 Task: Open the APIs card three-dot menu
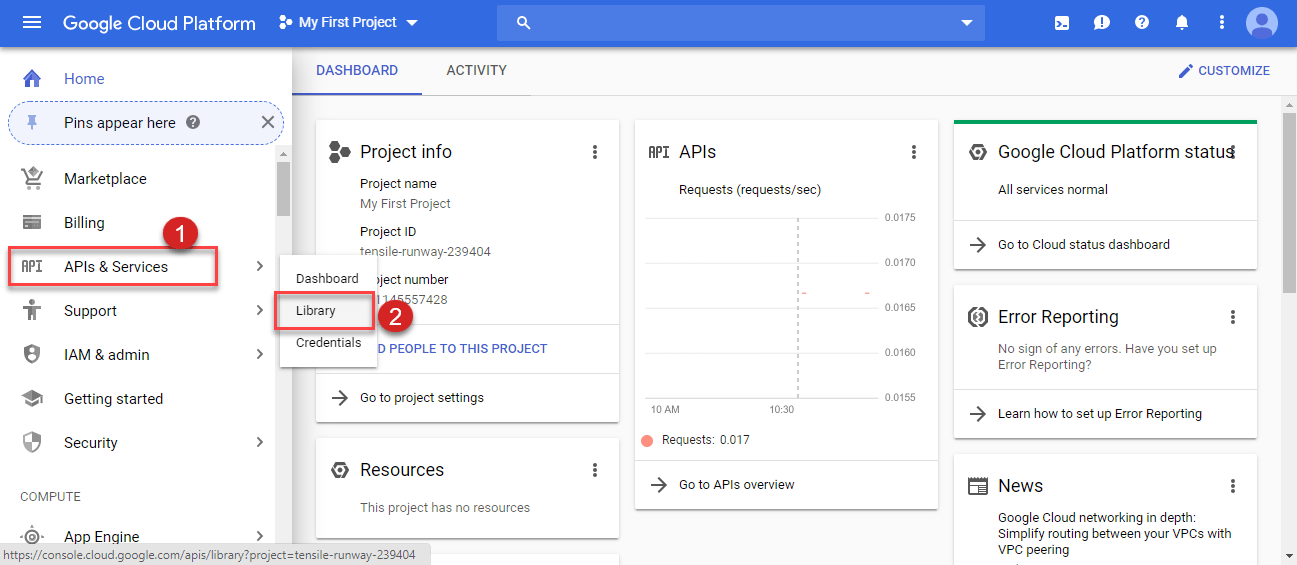(x=913, y=152)
